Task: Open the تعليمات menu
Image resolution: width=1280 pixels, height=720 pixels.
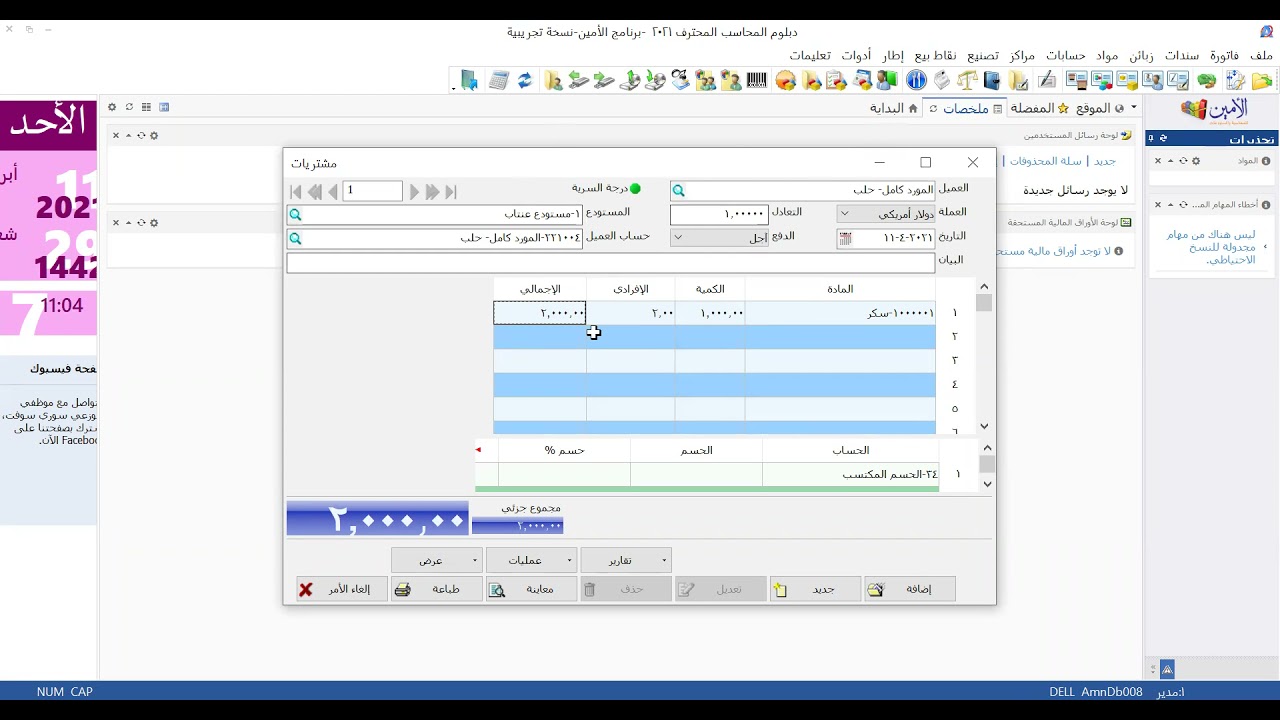Action: (x=810, y=56)
